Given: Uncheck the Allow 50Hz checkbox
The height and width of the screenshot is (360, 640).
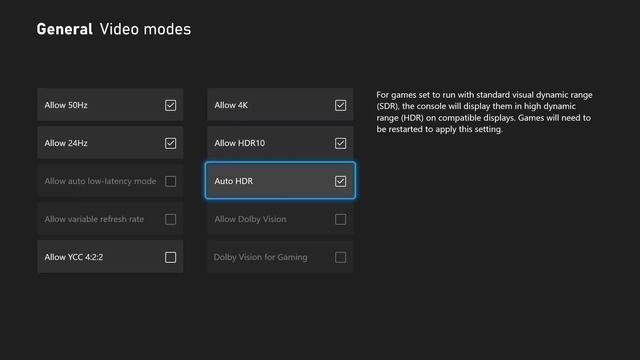Looking at the screenshot, I should pos(170,105).
